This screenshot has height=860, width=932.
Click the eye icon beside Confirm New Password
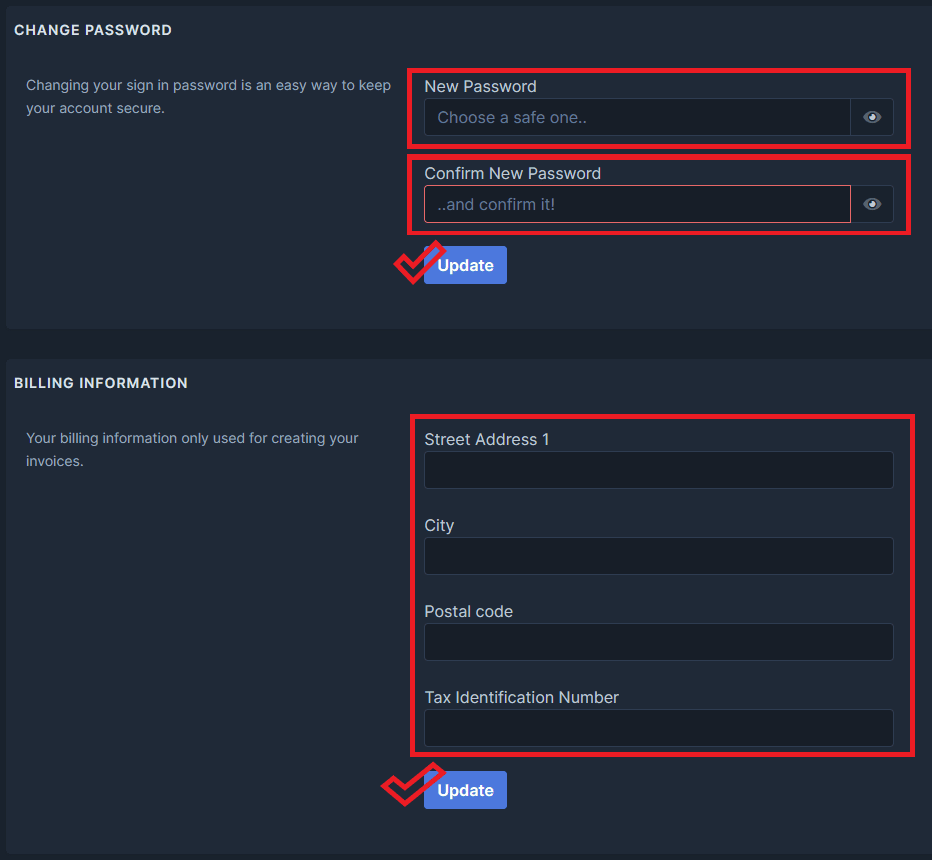coord(871,204)
